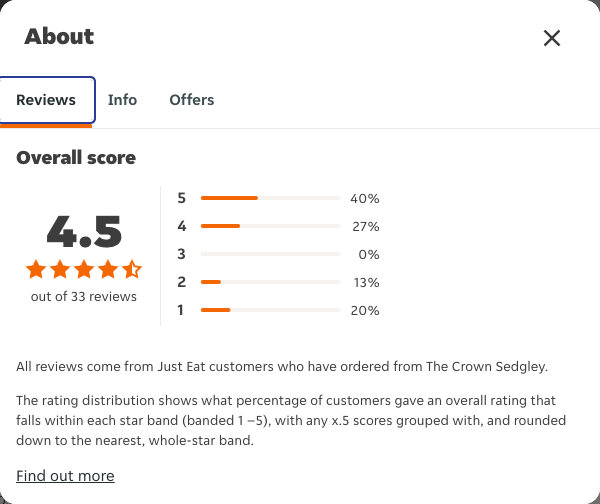Select the 5-star rating bar
The image size is (600, 504).
pyautogui.click(x=270, y=198)
